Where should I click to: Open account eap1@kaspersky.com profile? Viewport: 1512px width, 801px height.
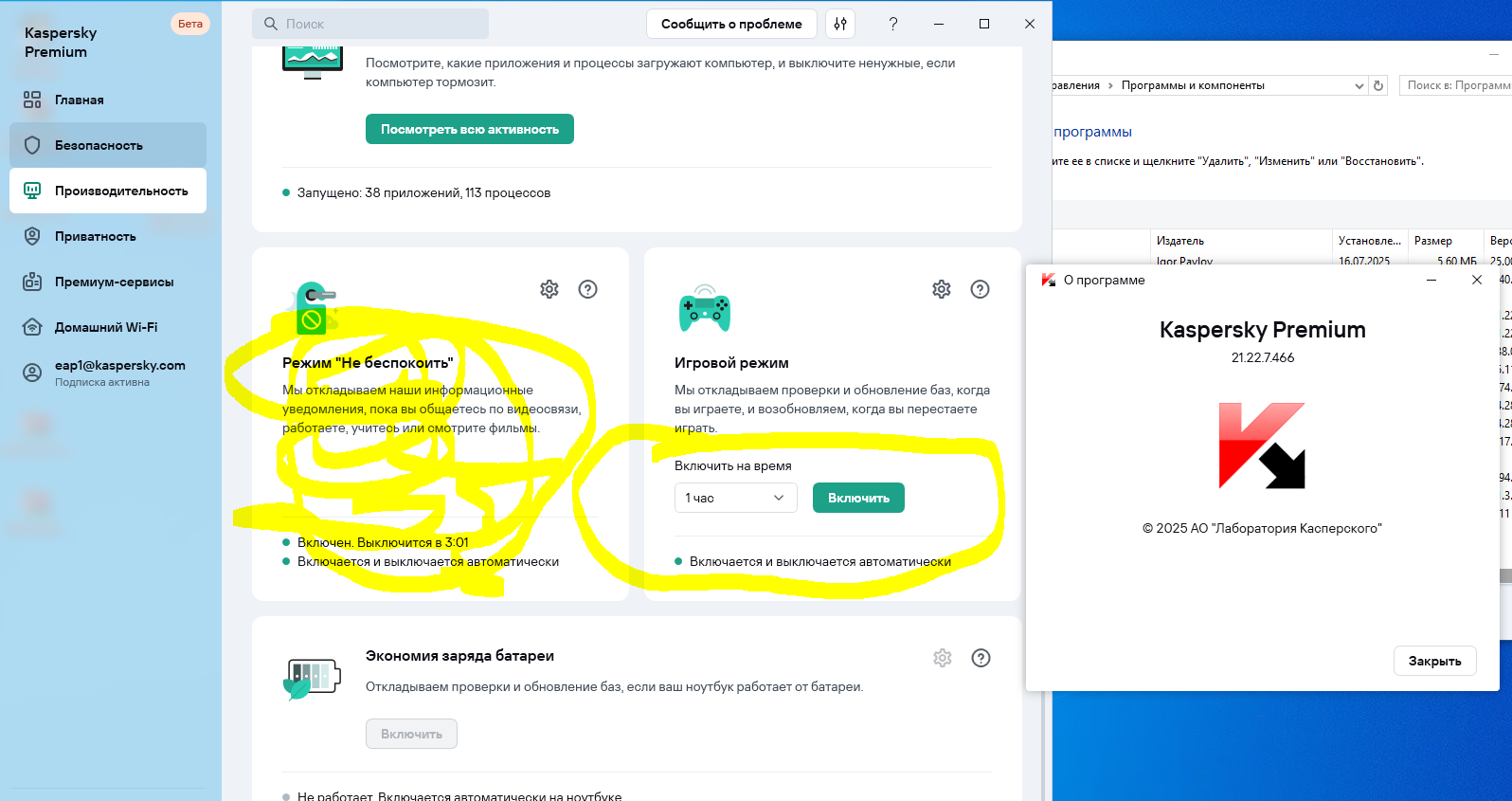(108, 373)
